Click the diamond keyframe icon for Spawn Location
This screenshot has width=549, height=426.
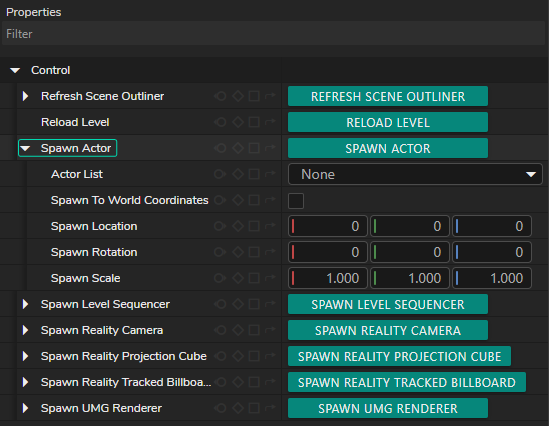(x=238, y=226)
